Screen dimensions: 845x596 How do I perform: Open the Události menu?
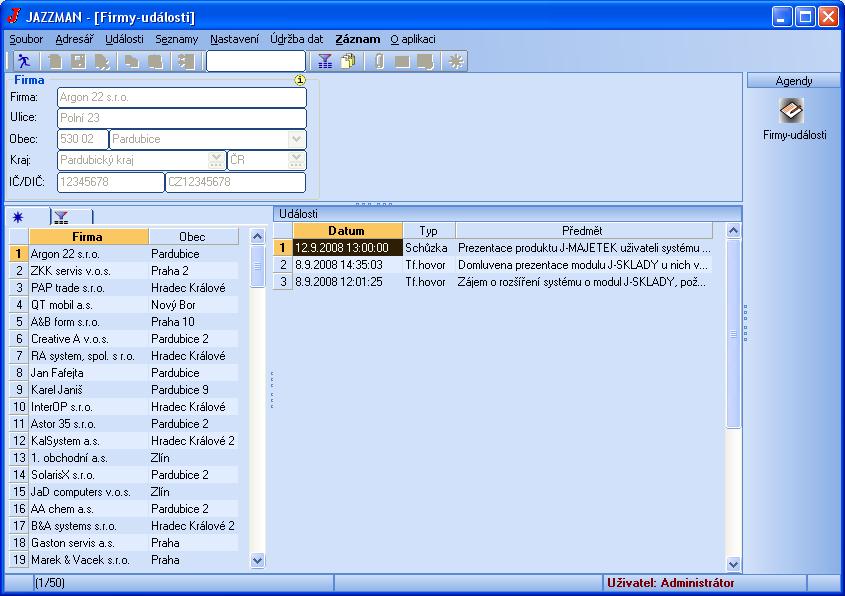pos(124,39)
